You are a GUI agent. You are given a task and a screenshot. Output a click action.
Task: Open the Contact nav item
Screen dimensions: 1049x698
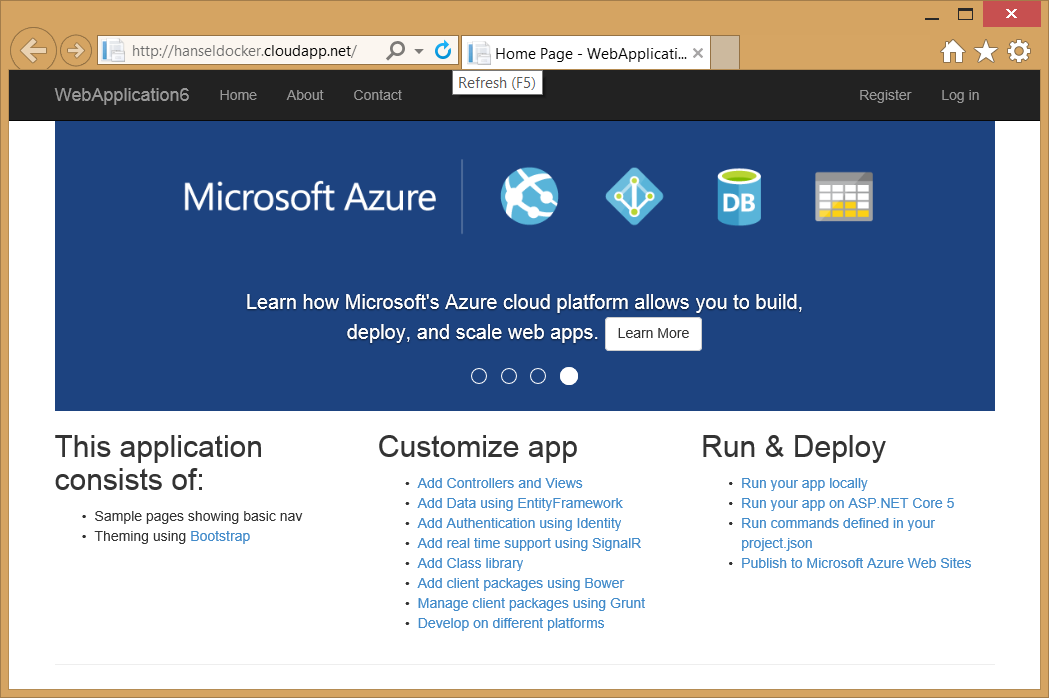(x=377, y=95)
